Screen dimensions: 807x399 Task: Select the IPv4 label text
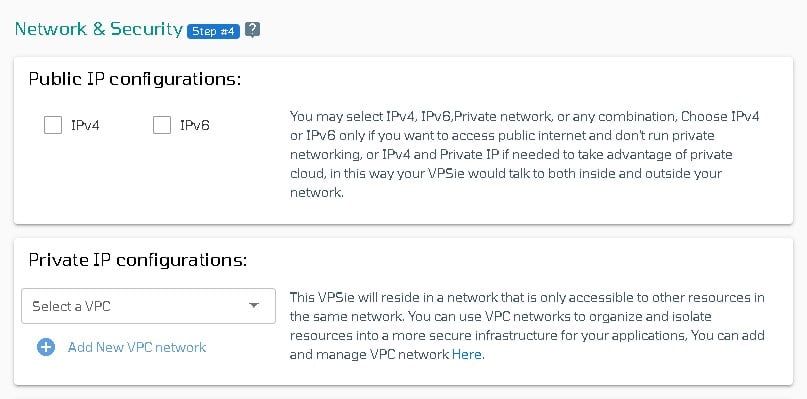point(85,126)
